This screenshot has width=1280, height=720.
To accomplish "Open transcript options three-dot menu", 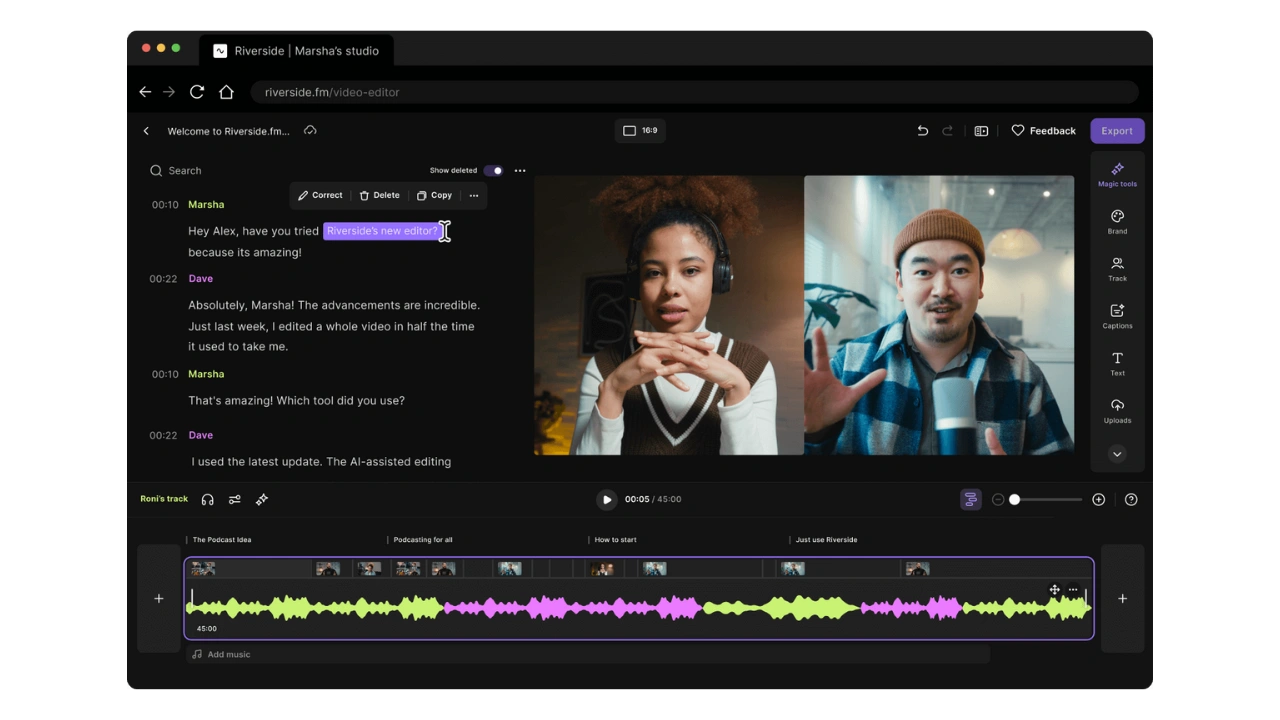I will (x=520, y=171).
